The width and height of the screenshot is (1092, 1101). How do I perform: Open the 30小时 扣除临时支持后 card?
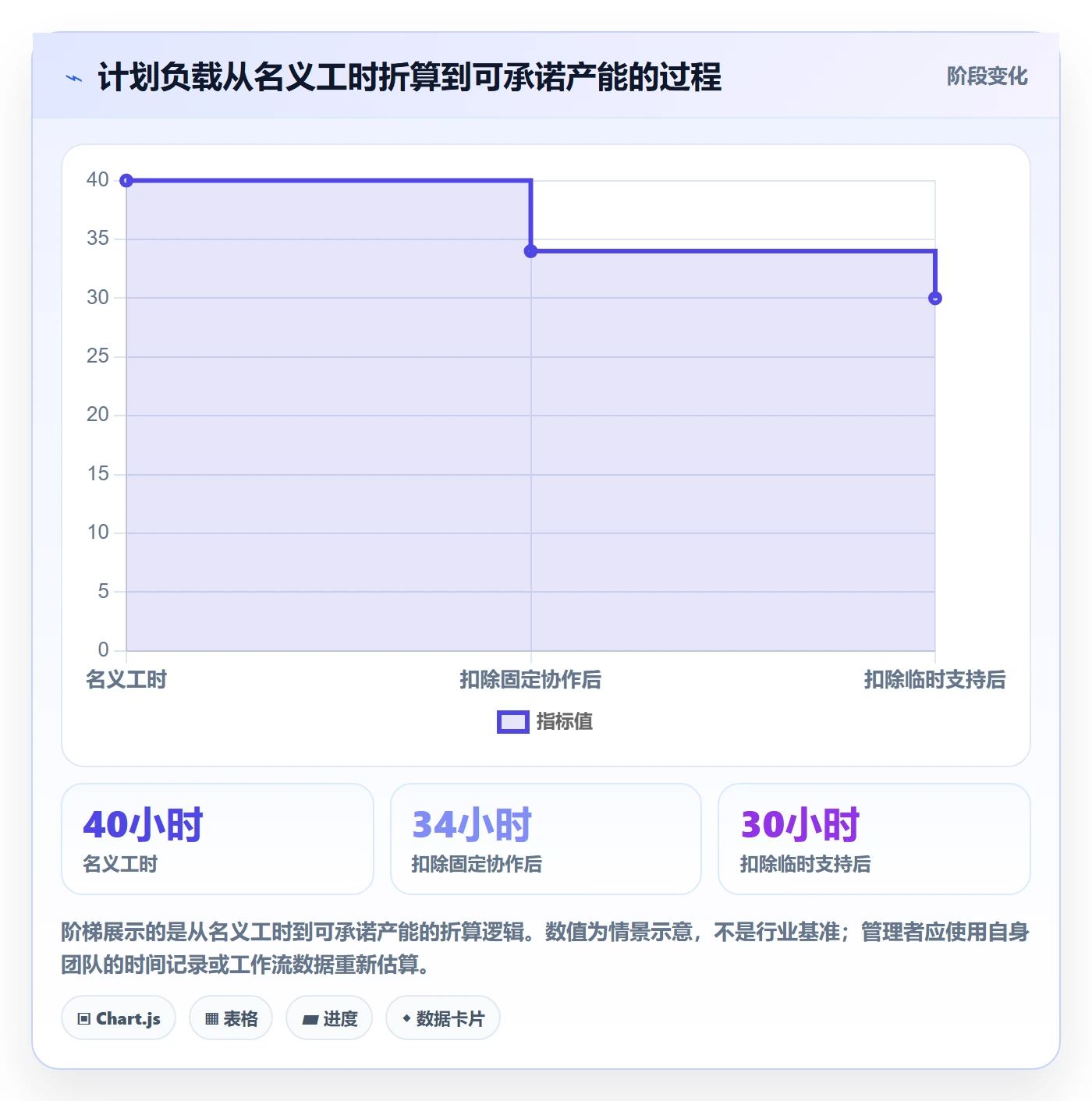874,839
